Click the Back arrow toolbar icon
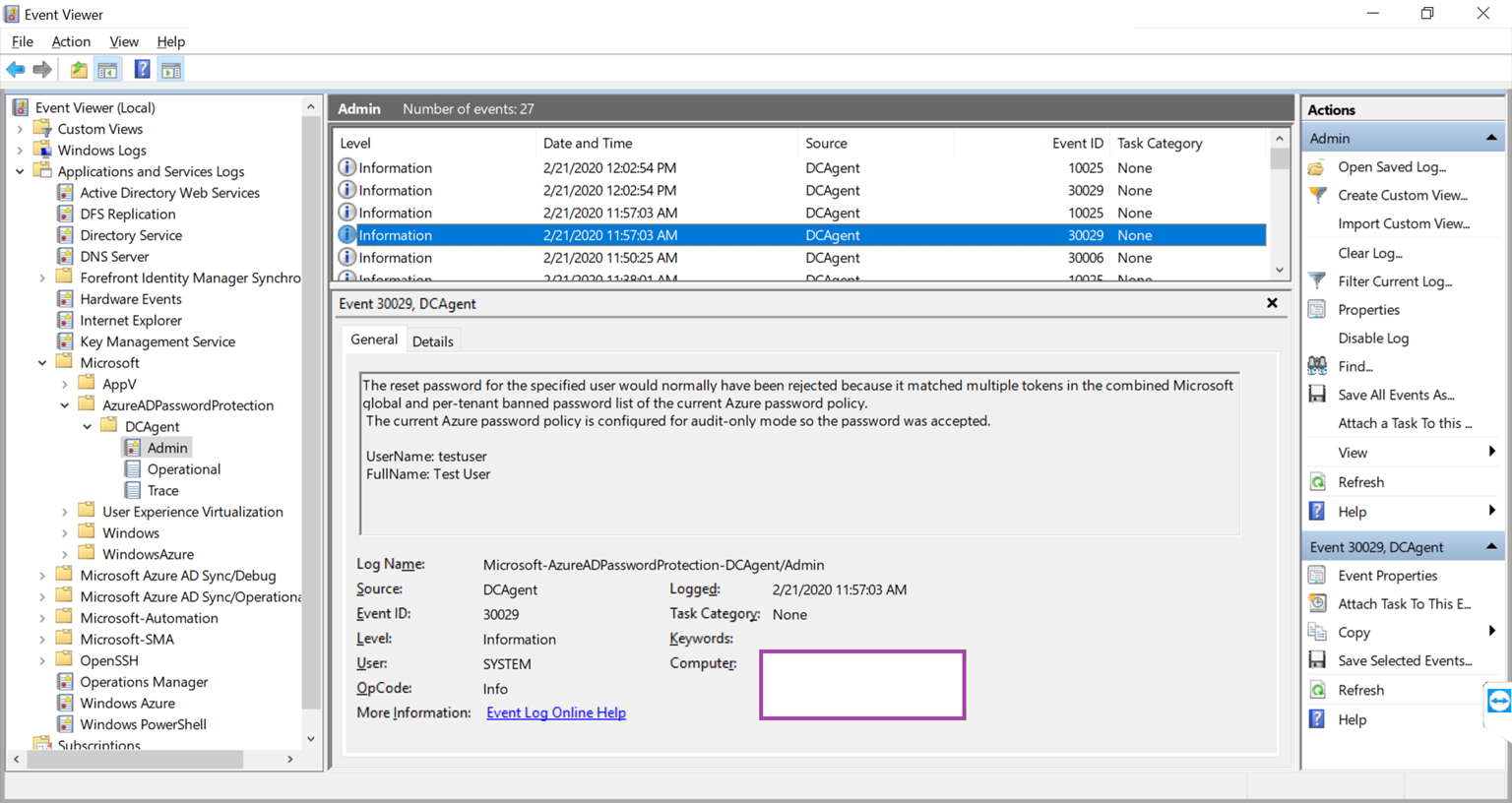The image size is (1512, 803). coord(16,70)
